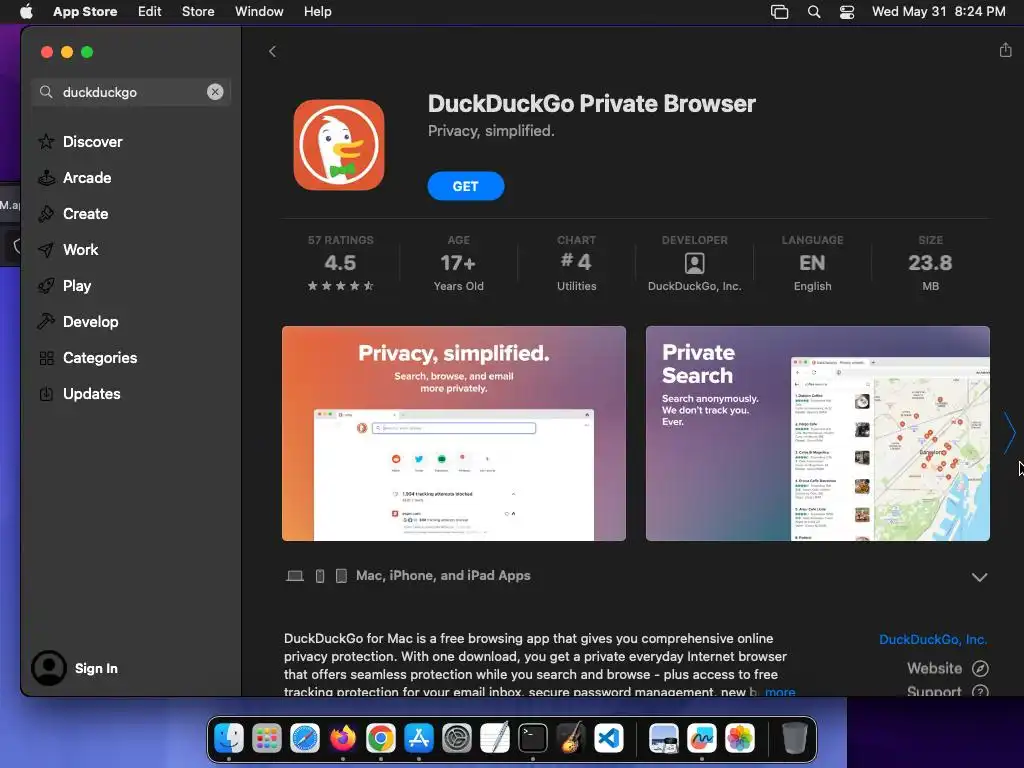
Task: Visit the developer Website link
Action: [x=947, y=668]
